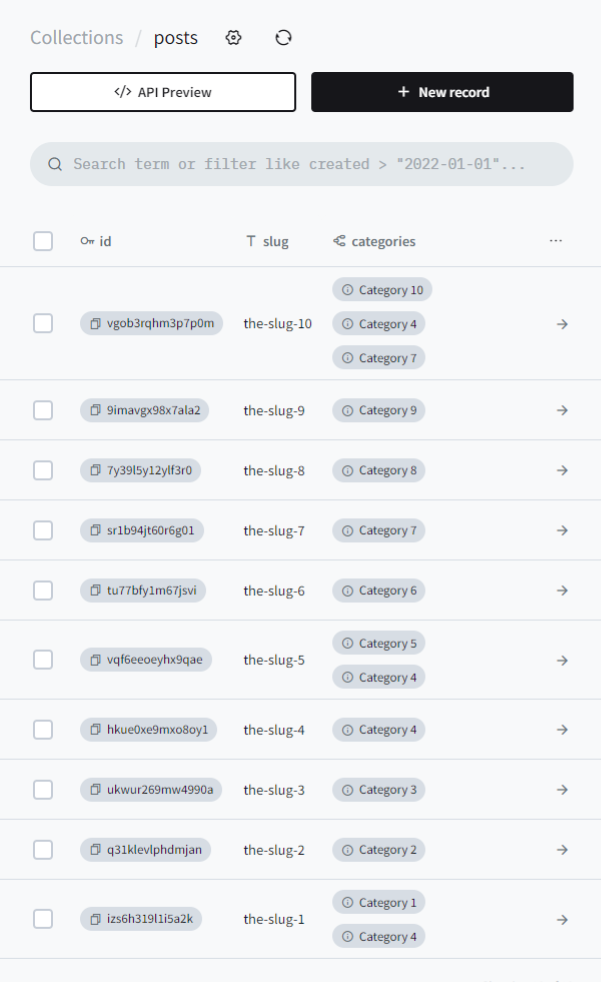Click the text-type icon next to slug
The width and height of the screenshot is (601, 982).
(253, 241)
